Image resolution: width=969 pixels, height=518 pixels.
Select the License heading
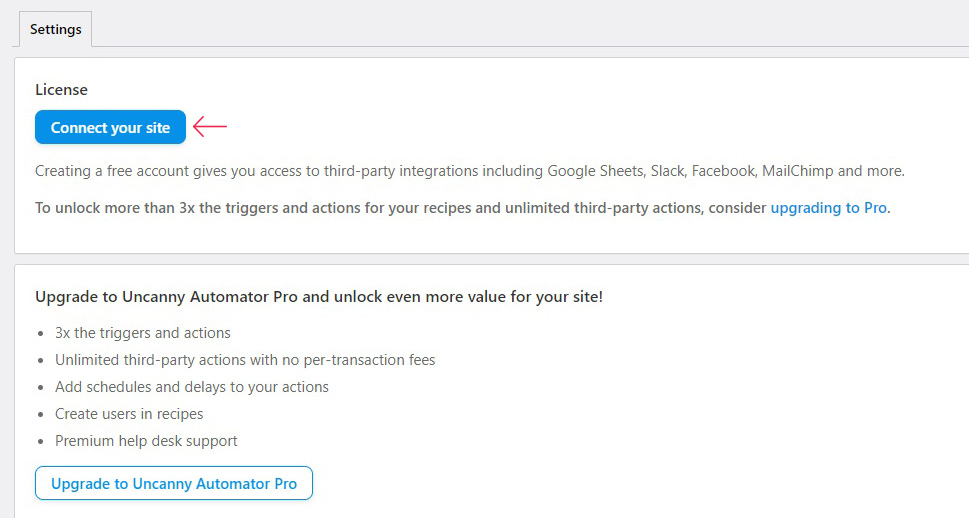[x=61, y=90]
